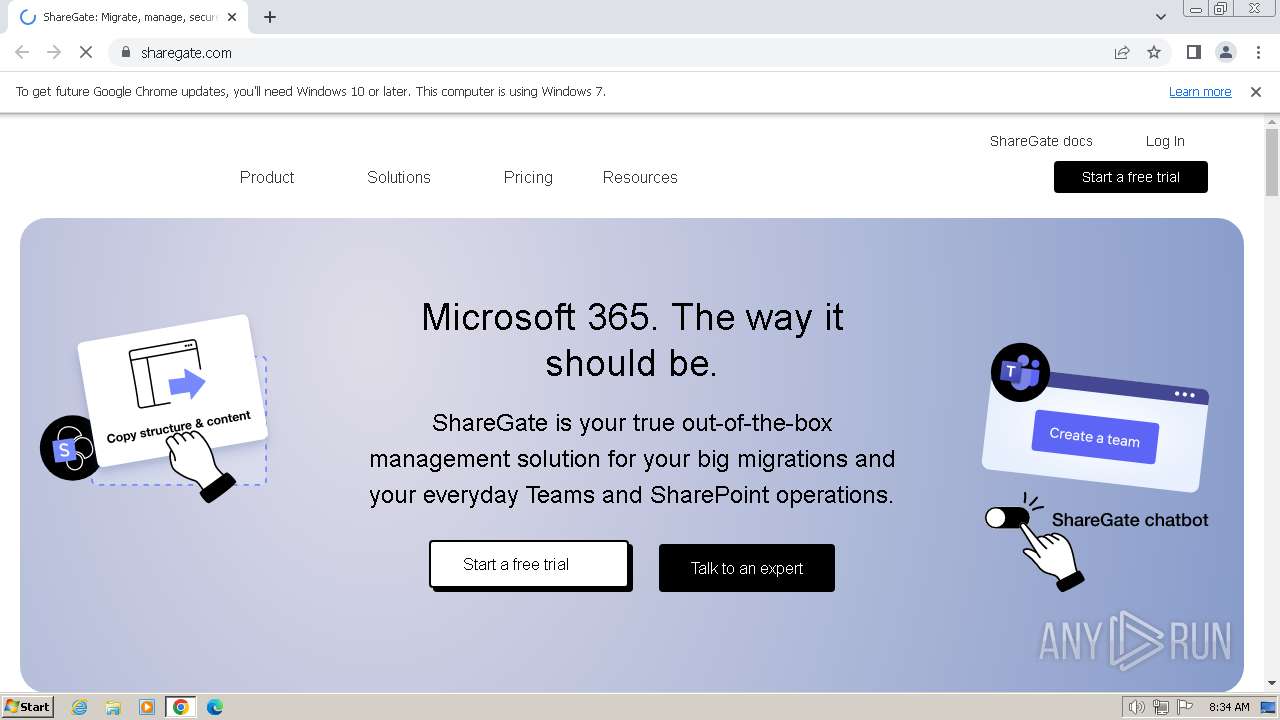Toggle the browser side panel

click(x=1193, y=52)
